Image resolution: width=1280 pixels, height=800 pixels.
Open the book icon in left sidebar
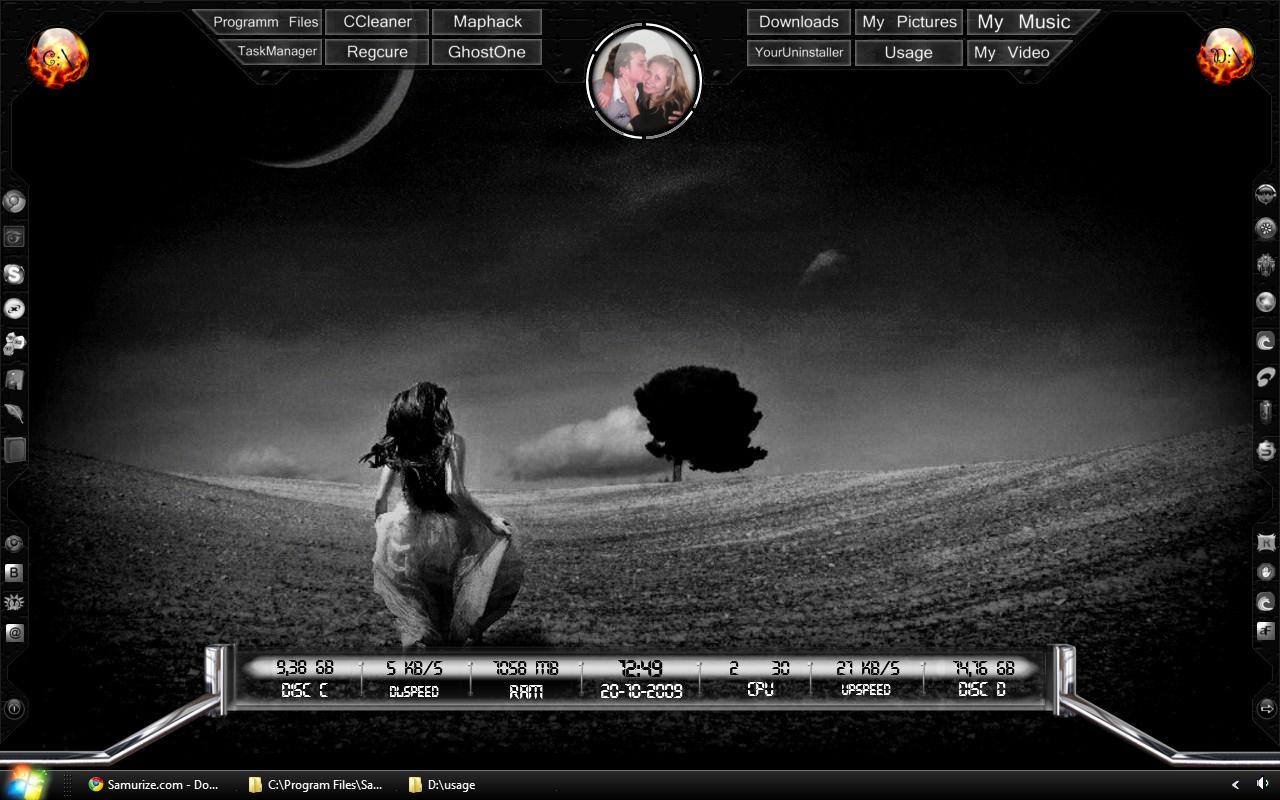14,449
